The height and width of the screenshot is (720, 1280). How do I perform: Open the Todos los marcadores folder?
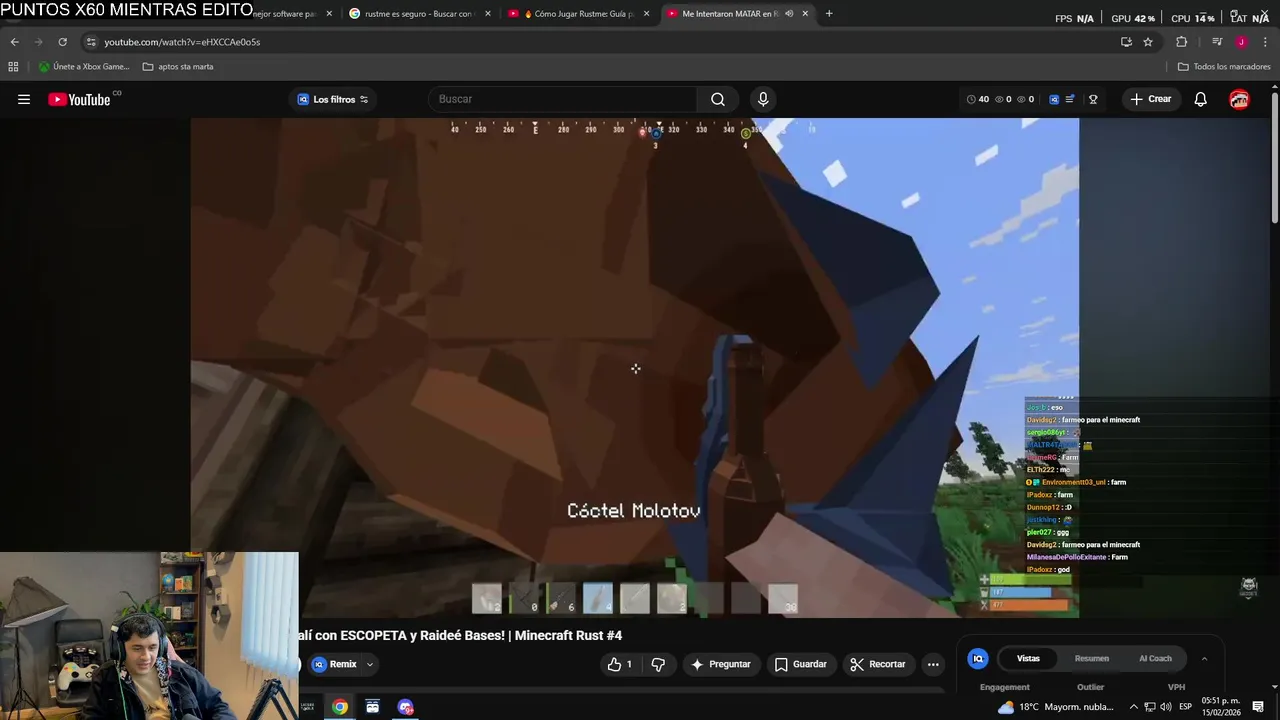pyautogui.click(x=1224, y=67)
